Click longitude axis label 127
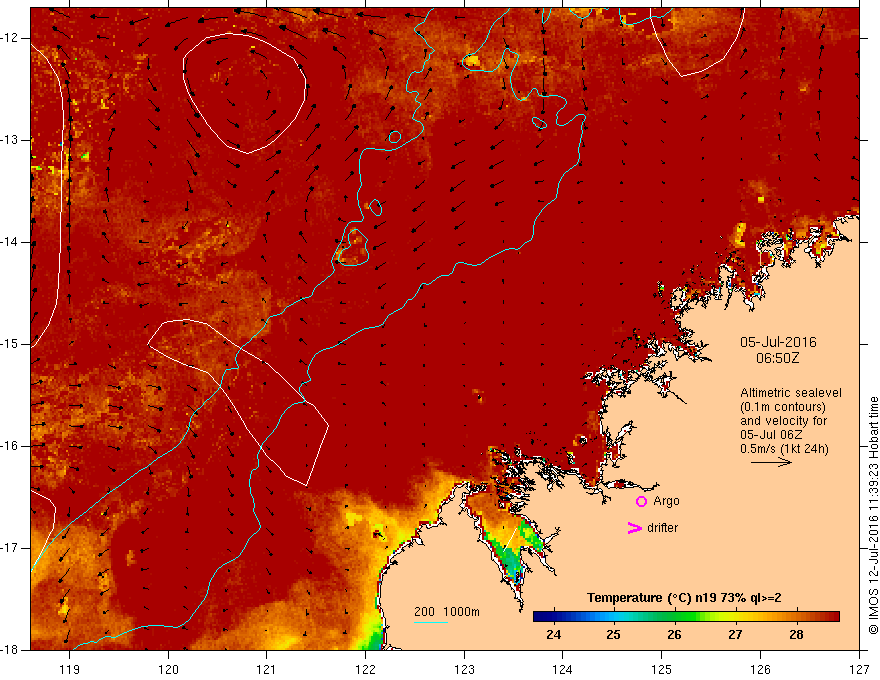 coord(859,669)
